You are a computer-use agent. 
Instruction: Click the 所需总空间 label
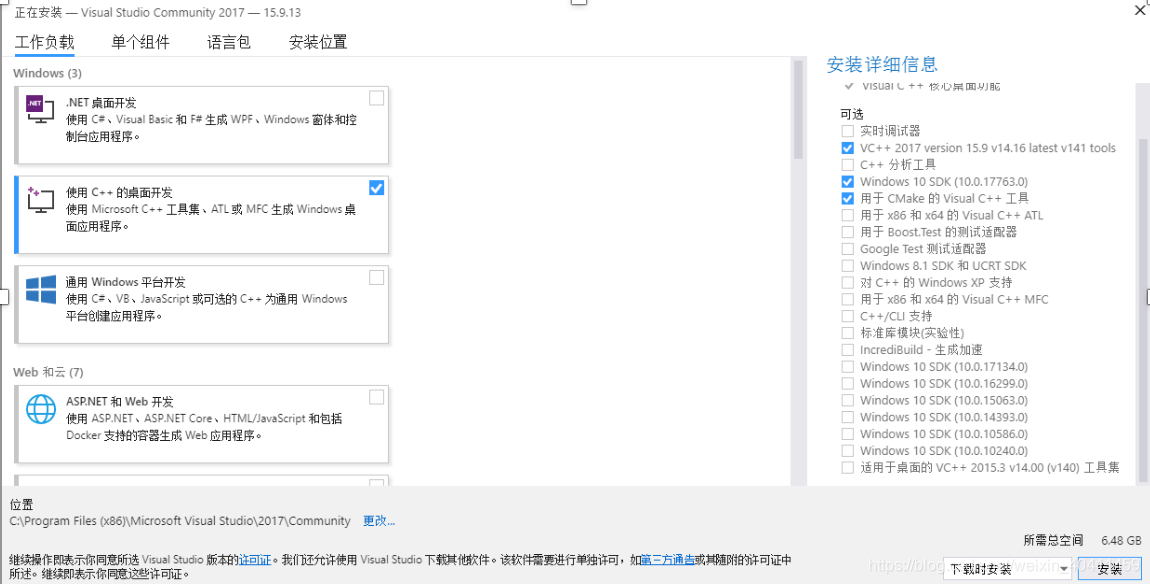coord(1053,540)
